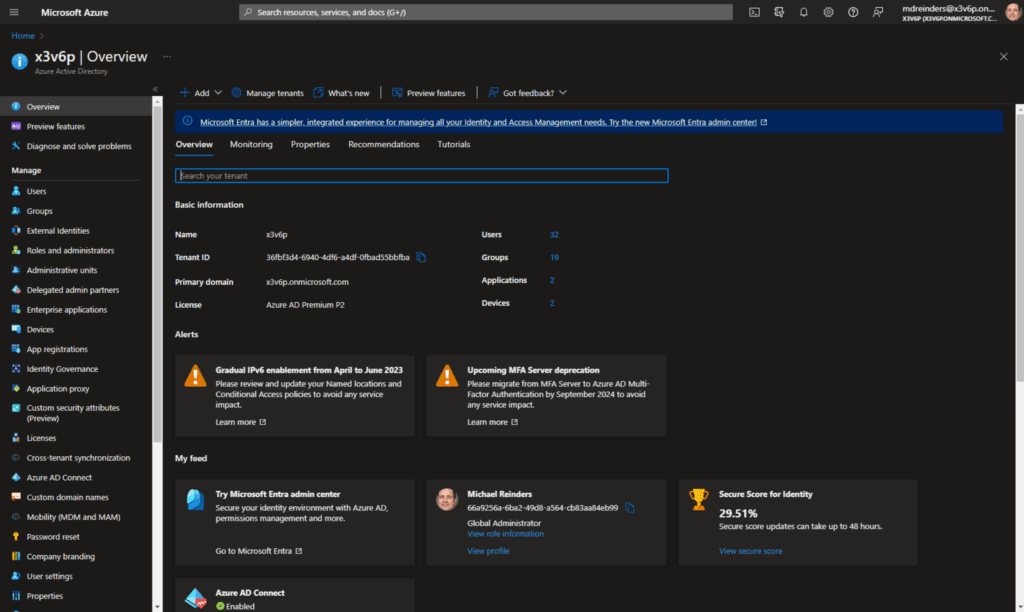
Task: Open Learn more under IPv6 enablement alert
Action: 241,422
